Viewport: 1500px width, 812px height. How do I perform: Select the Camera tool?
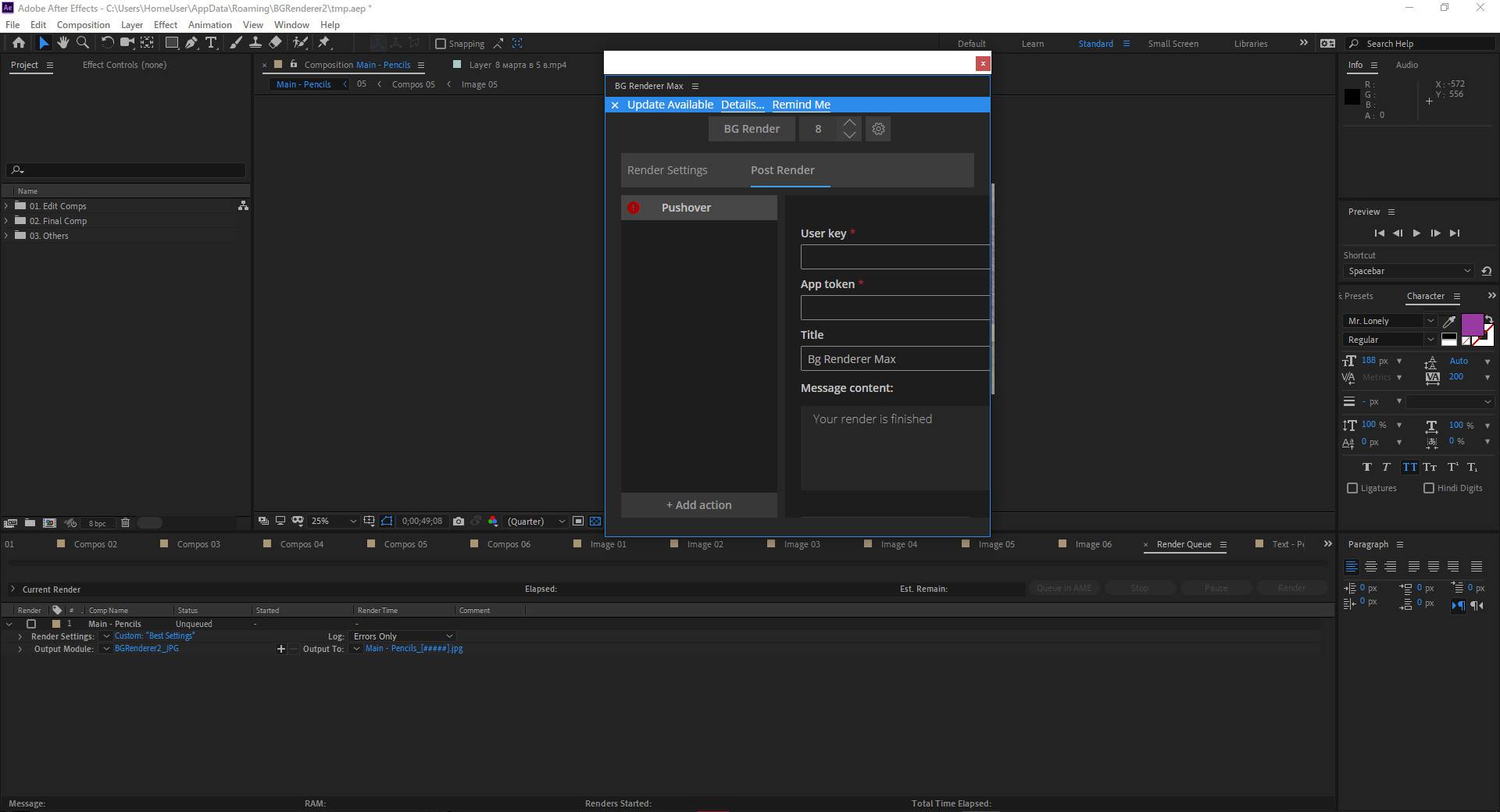127,43
